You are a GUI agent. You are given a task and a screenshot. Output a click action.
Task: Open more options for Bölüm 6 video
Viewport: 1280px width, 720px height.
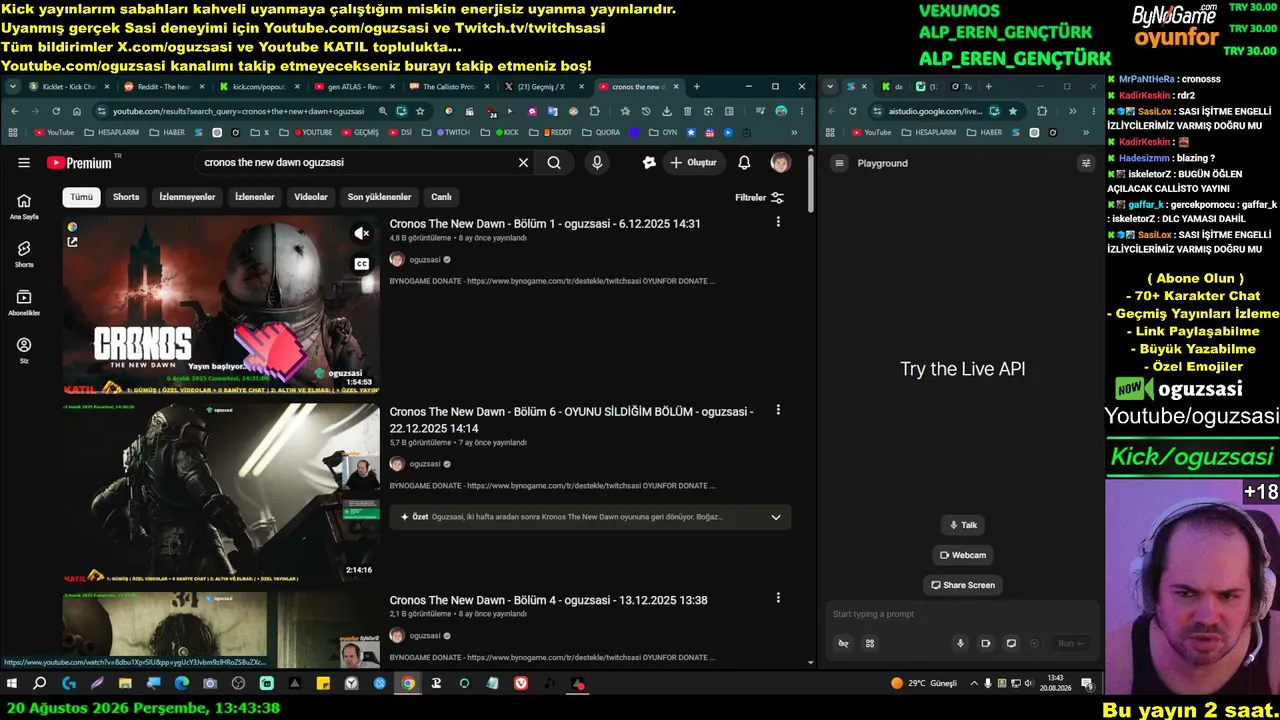778,410
